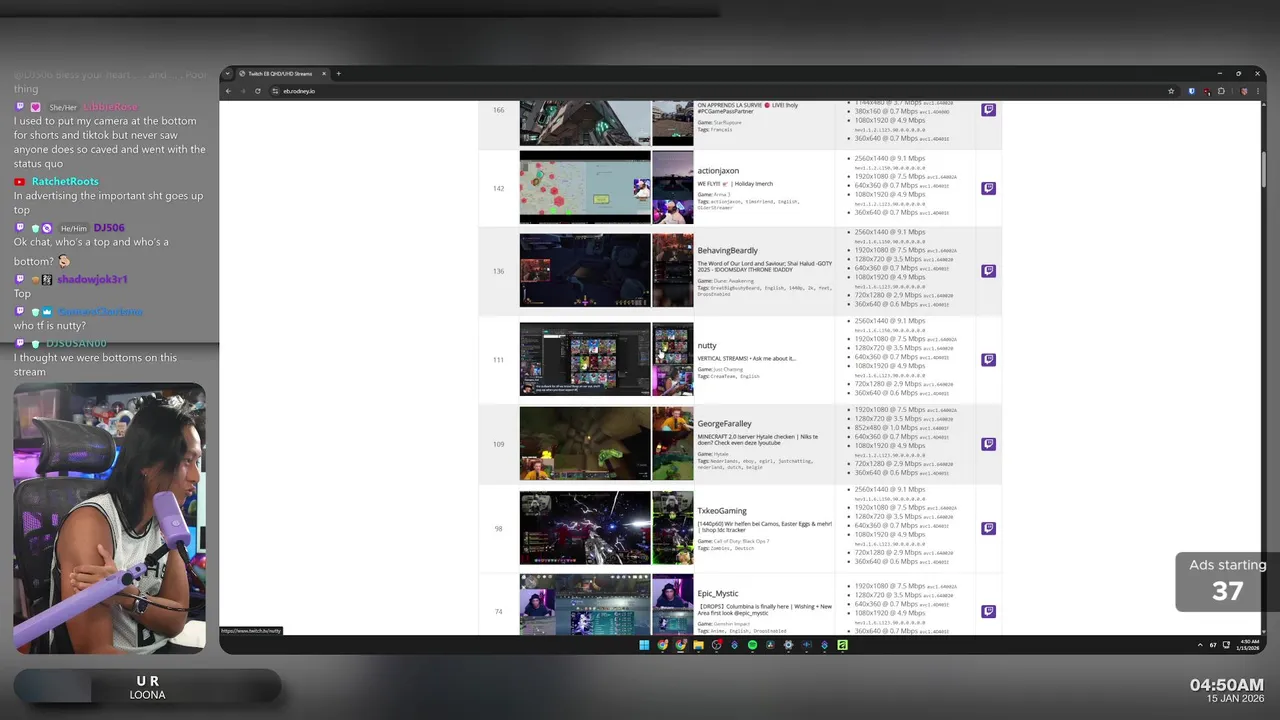Open Twitch link icon for nutty row

click(988, 360)
